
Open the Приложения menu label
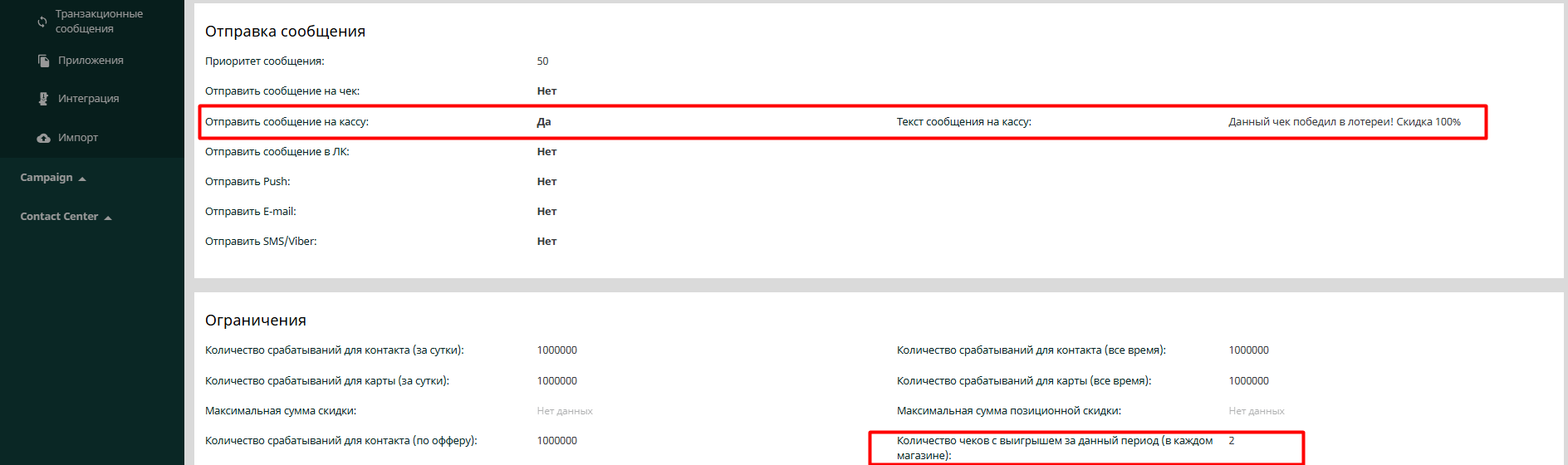point(91,61)
